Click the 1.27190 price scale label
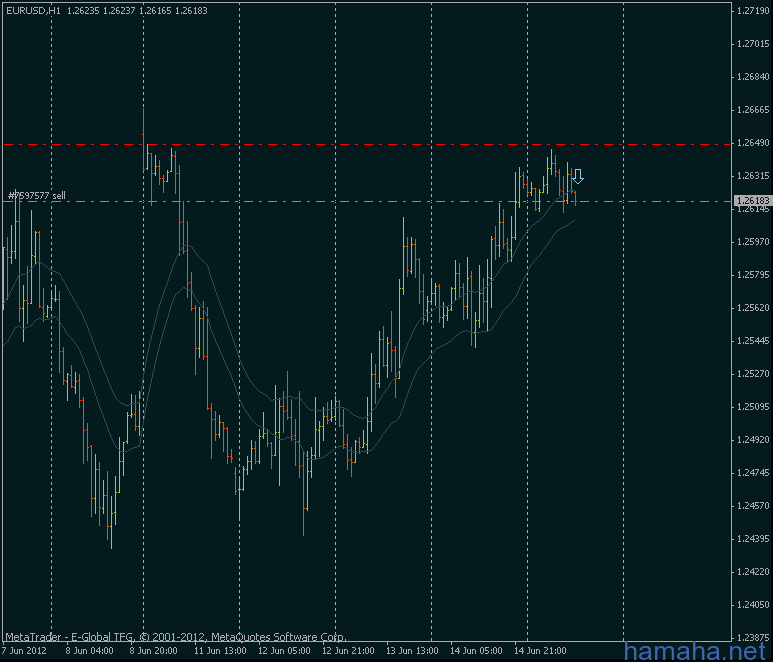The image size is (773, 662). pos(753,11)
